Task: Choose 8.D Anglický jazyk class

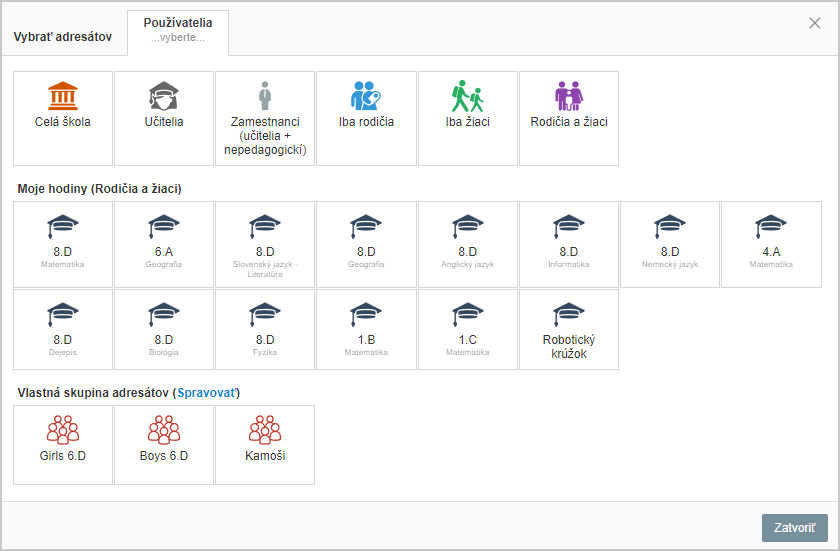Action: click(468, 244)
